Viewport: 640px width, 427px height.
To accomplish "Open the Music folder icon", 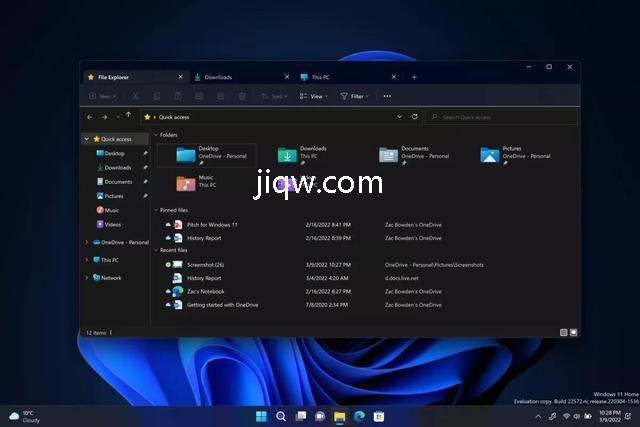I will point(186,183).
